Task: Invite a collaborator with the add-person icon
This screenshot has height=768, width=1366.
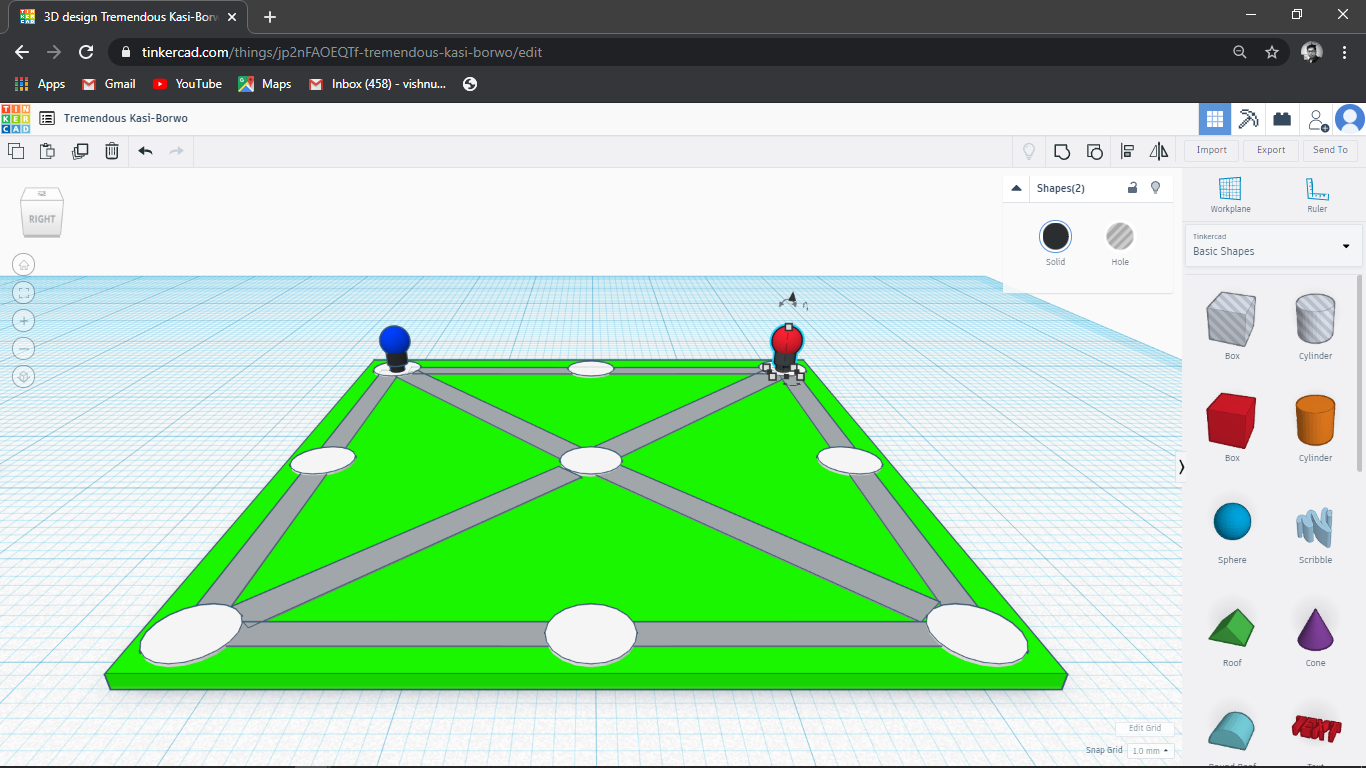Action: point(1318,120)
